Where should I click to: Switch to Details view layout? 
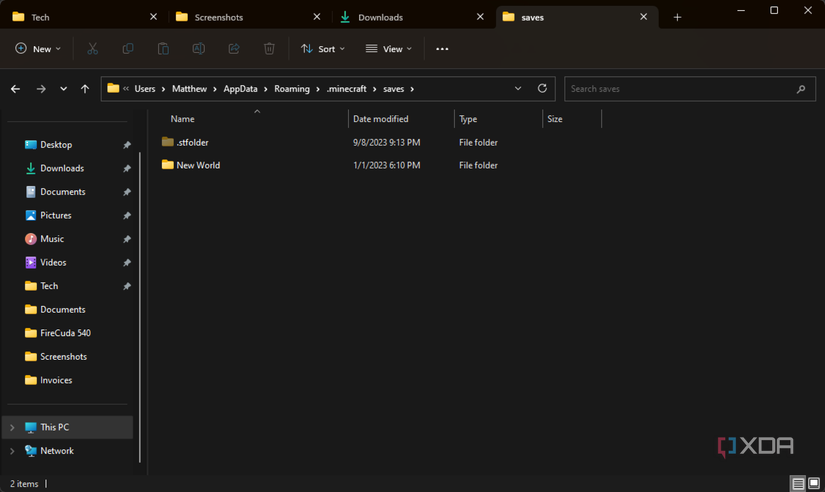(798, 484)
